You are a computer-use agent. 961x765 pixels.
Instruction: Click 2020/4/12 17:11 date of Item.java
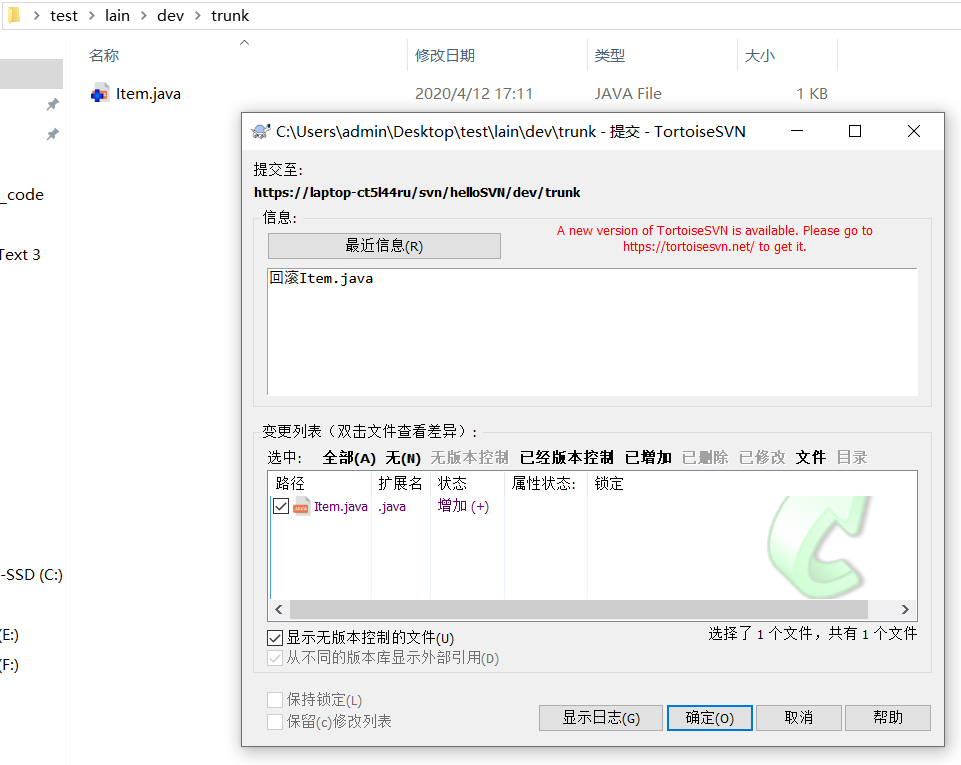tap(474, 94)
